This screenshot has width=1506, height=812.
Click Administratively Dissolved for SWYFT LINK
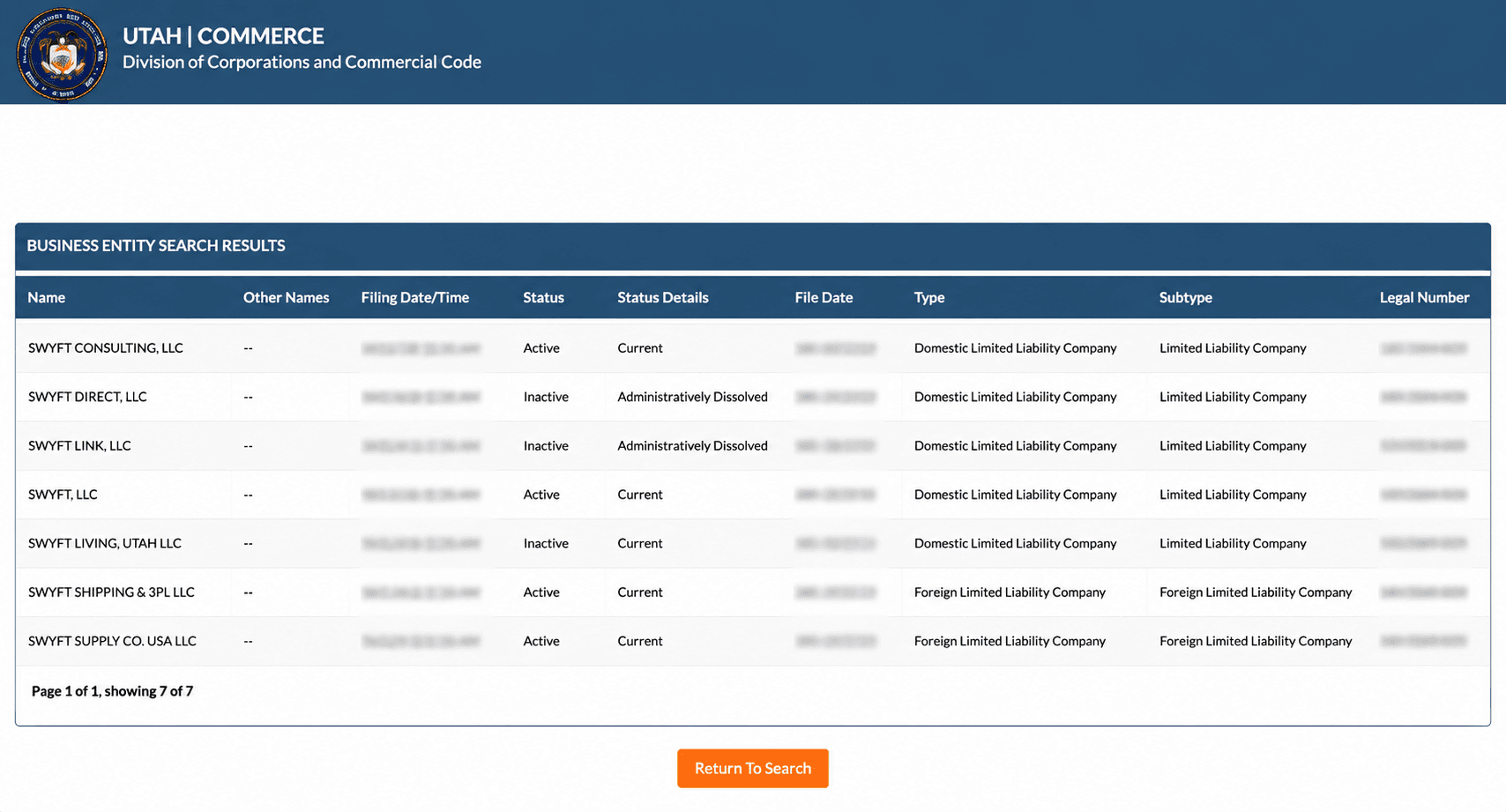click(692, 446)
